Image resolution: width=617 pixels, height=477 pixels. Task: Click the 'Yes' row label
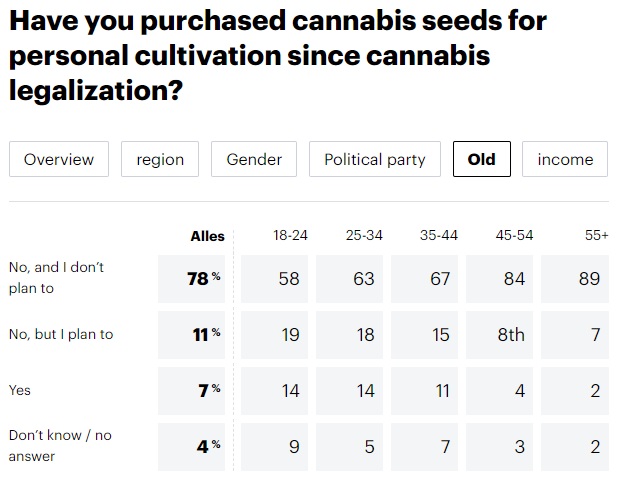pyautogui.click(x=20, y=390)
